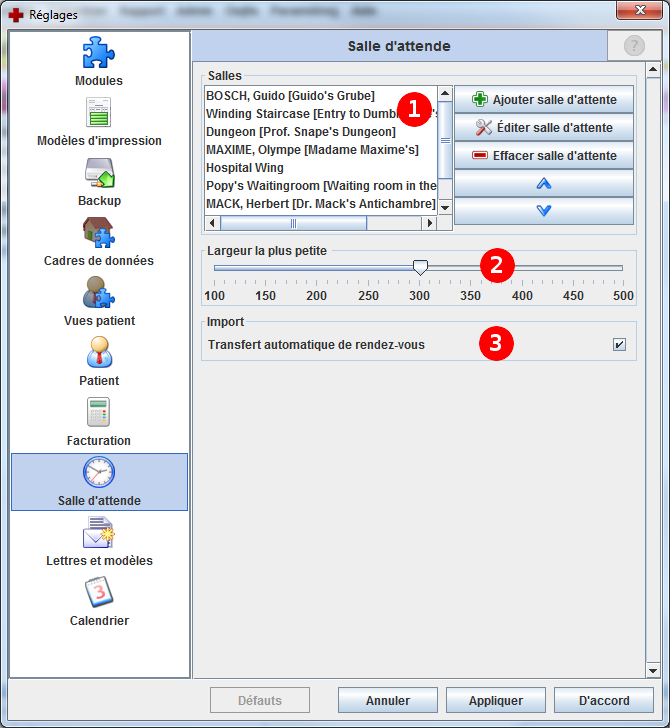Click Effacer salle d'attente button
670x728 pixels.
point(544,156)
